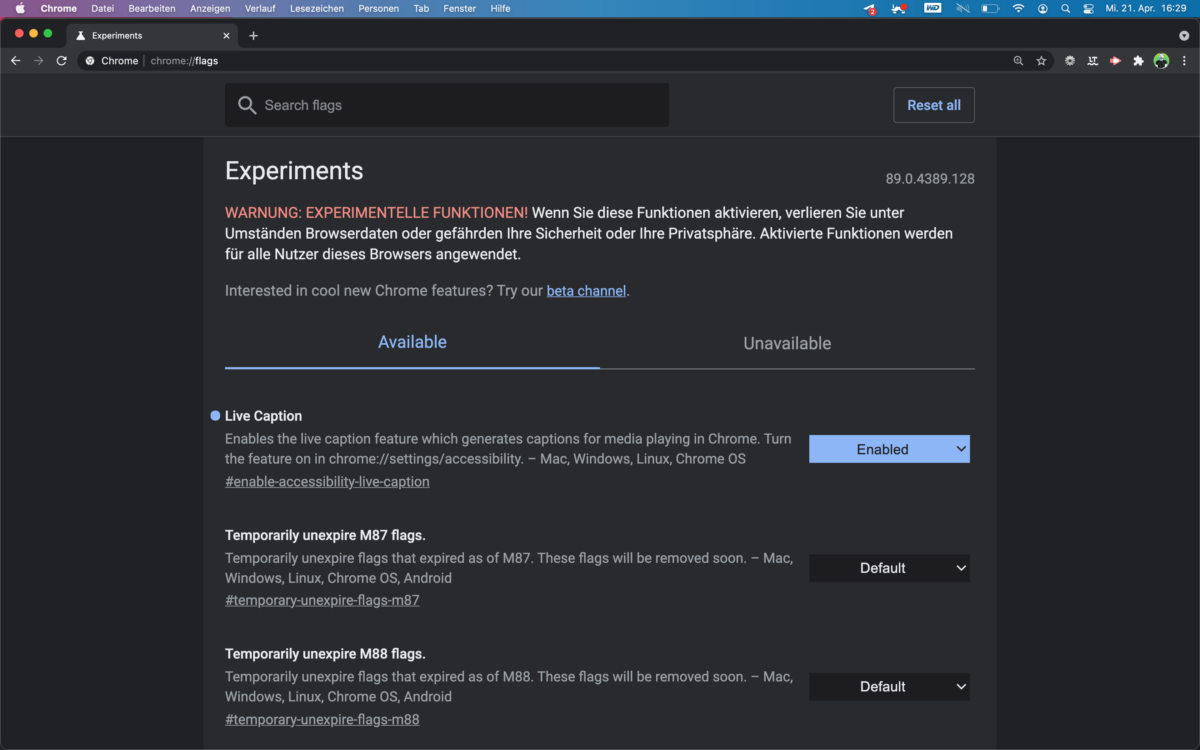The height and width of the screenshot is (750, 1200).
Task: Bookmark this page with the star icon
Action: [x=1041, y=61]
